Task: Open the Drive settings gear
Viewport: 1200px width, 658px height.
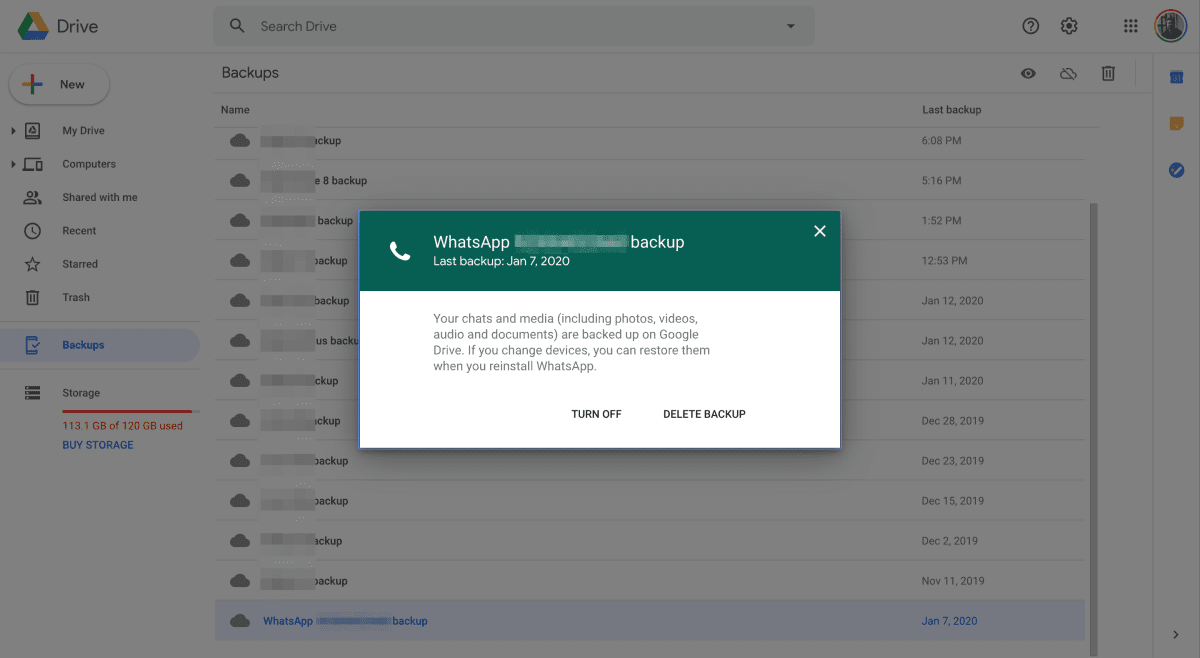Action: 1068,25
